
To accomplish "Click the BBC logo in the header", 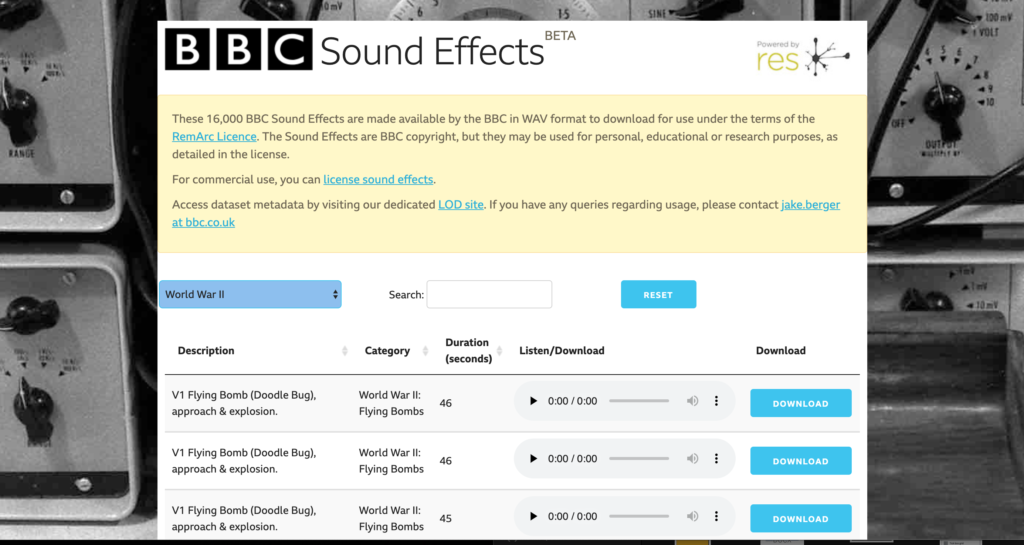I will 238,50.
